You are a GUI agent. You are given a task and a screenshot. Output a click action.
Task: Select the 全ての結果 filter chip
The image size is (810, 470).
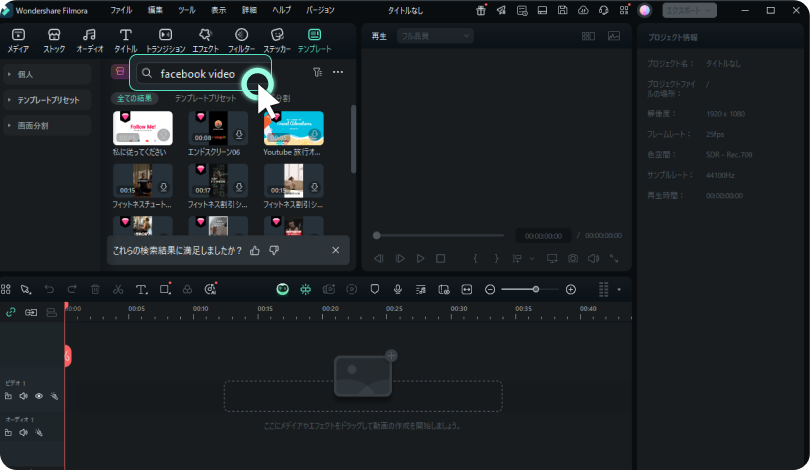pyautogui.click(x=134, y=98)
